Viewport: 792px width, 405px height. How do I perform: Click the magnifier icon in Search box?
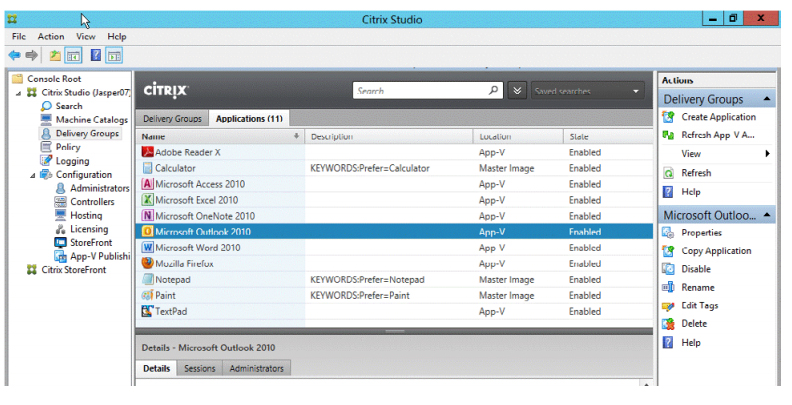[x=493, y=90]
